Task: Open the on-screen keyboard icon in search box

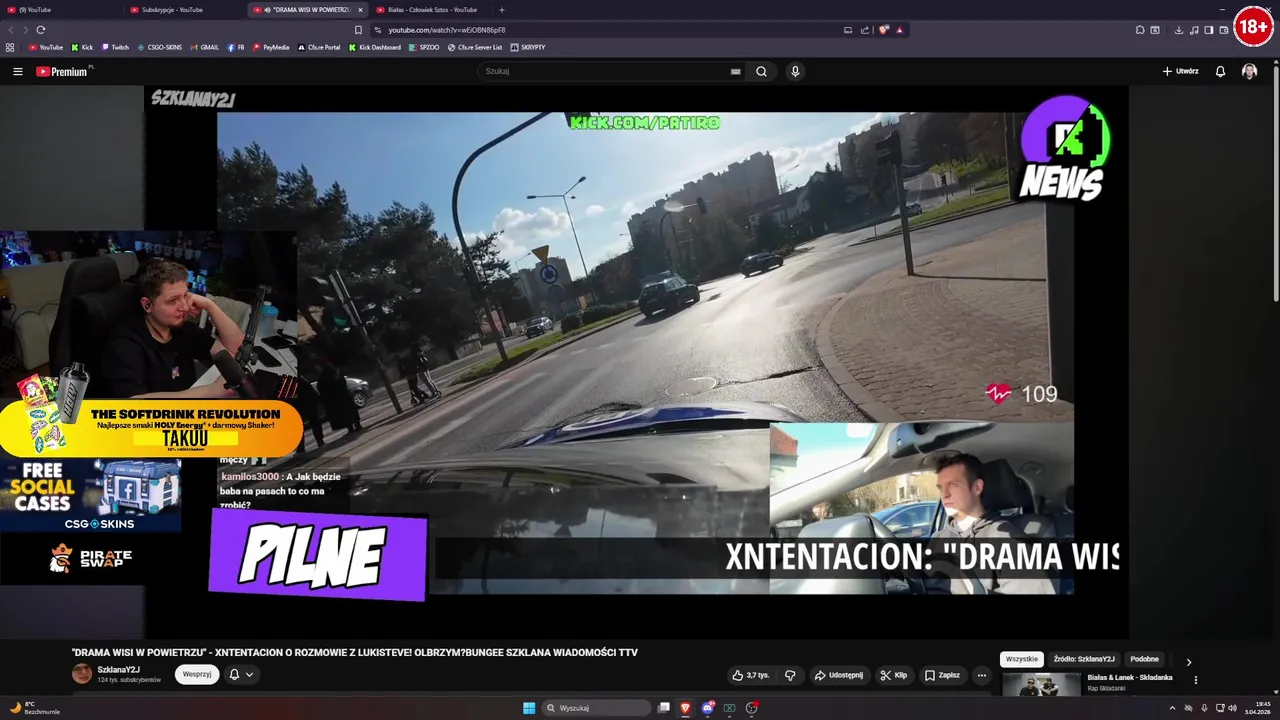Action: point(735,71)
